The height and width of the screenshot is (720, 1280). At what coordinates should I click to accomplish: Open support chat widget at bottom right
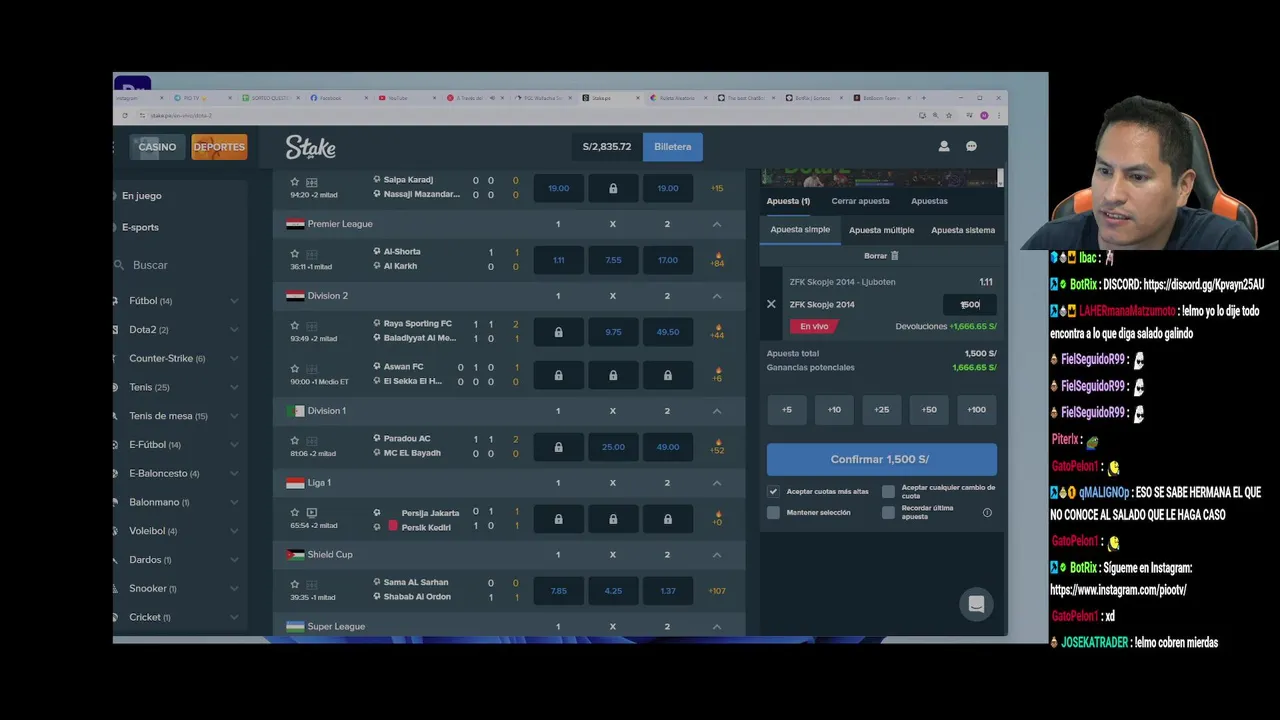click(976, 604)
